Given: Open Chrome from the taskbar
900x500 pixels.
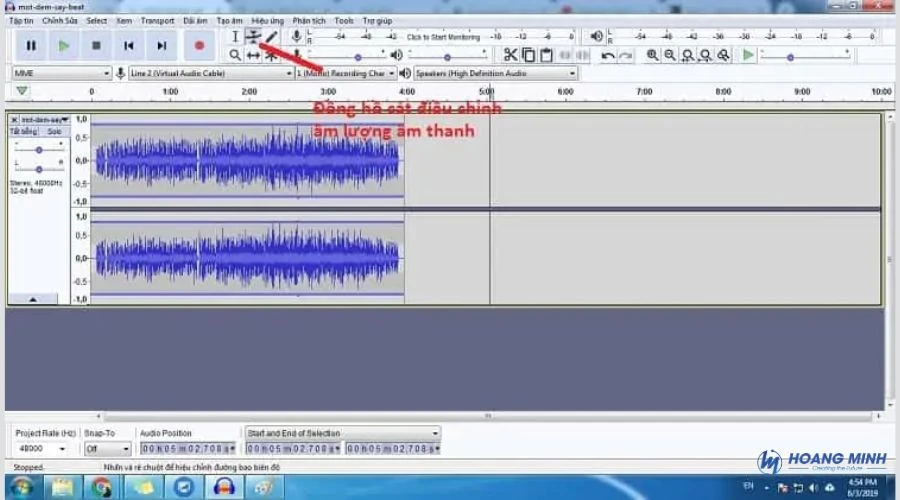Looking at the screenshot, I should (101, 487).
